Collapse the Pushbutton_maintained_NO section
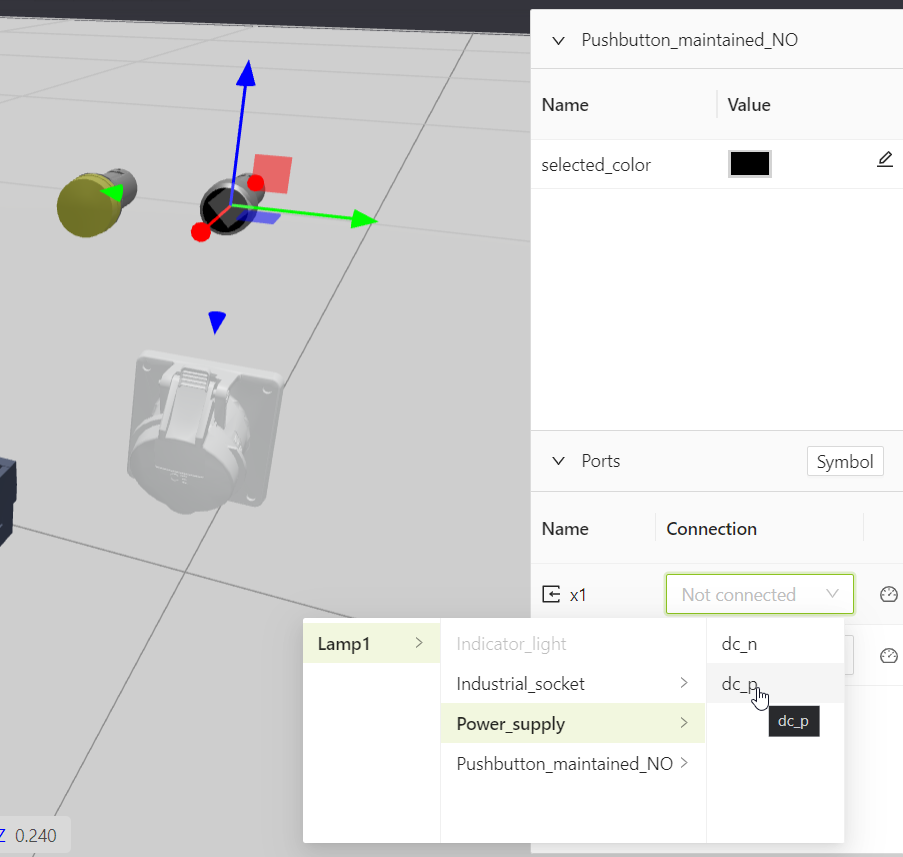903x857 pixels. 558,40
